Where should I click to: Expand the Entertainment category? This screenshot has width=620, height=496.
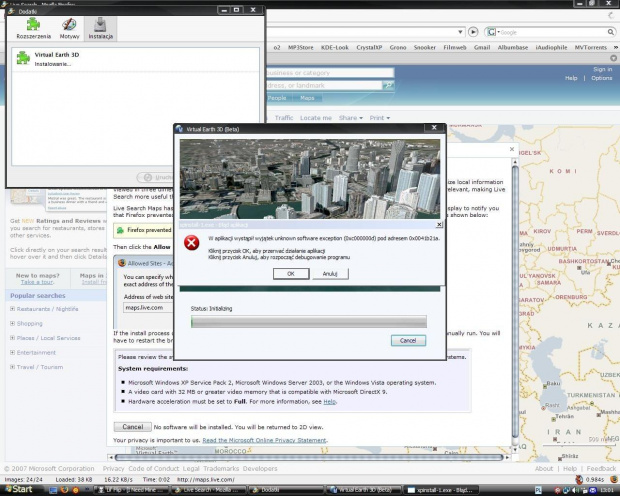click(x=12, y=352)
